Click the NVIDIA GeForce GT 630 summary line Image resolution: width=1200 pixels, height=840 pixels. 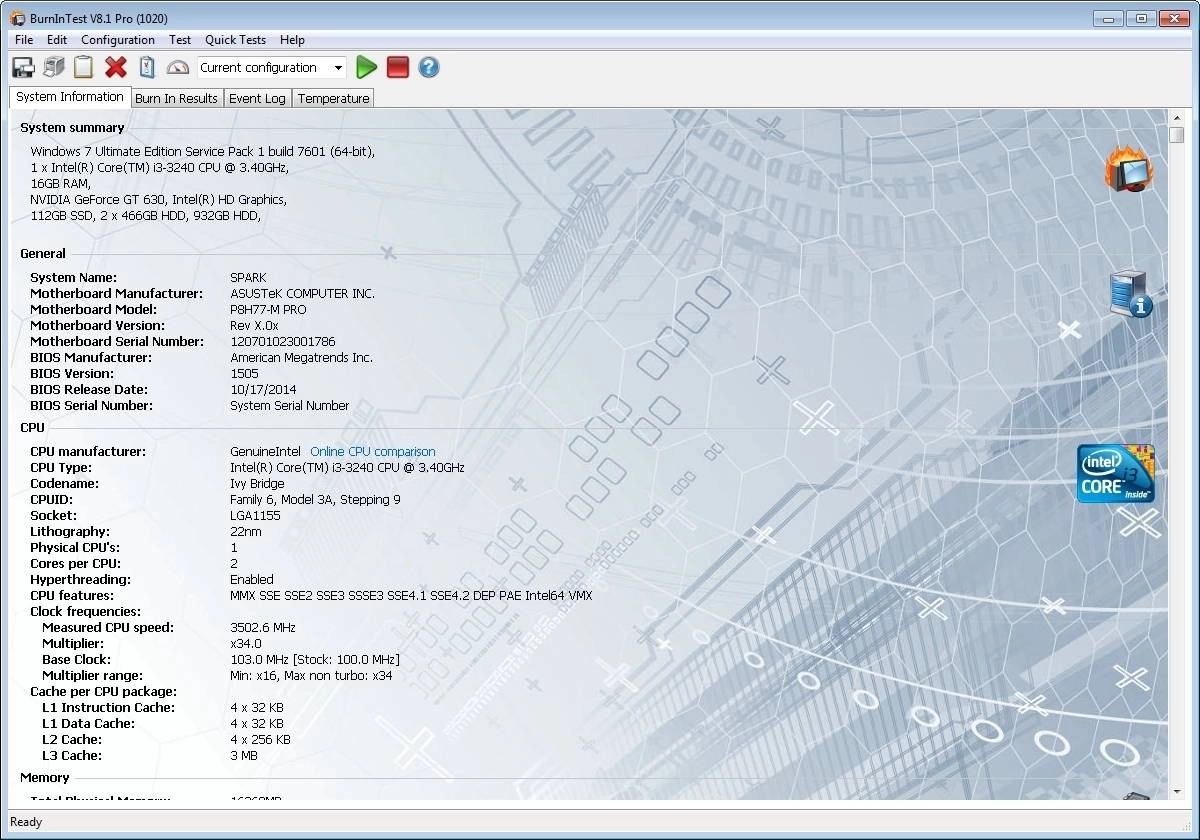(159, 200)
